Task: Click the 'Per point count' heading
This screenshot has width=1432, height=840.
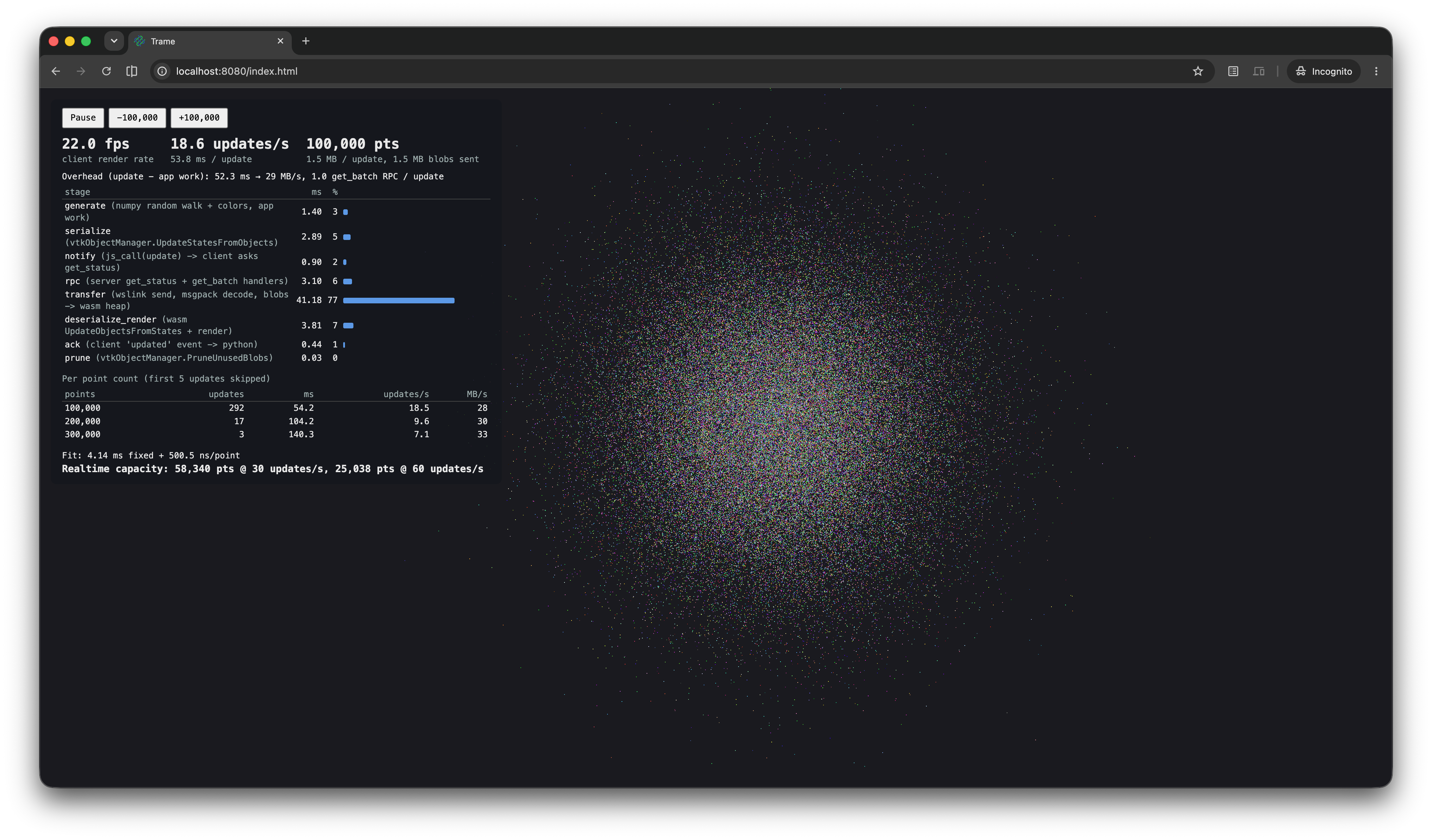Action: pos(166,378)
